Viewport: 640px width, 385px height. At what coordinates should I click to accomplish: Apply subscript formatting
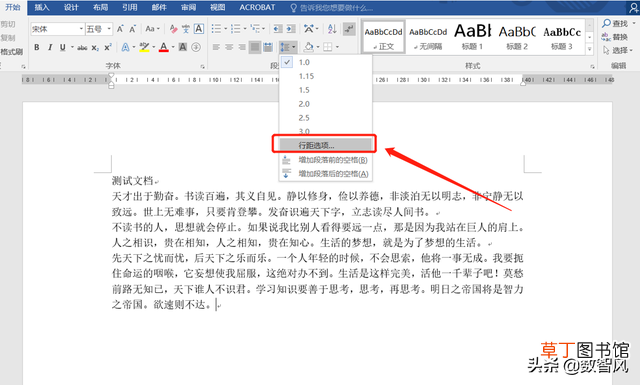(x=95, y=48)
